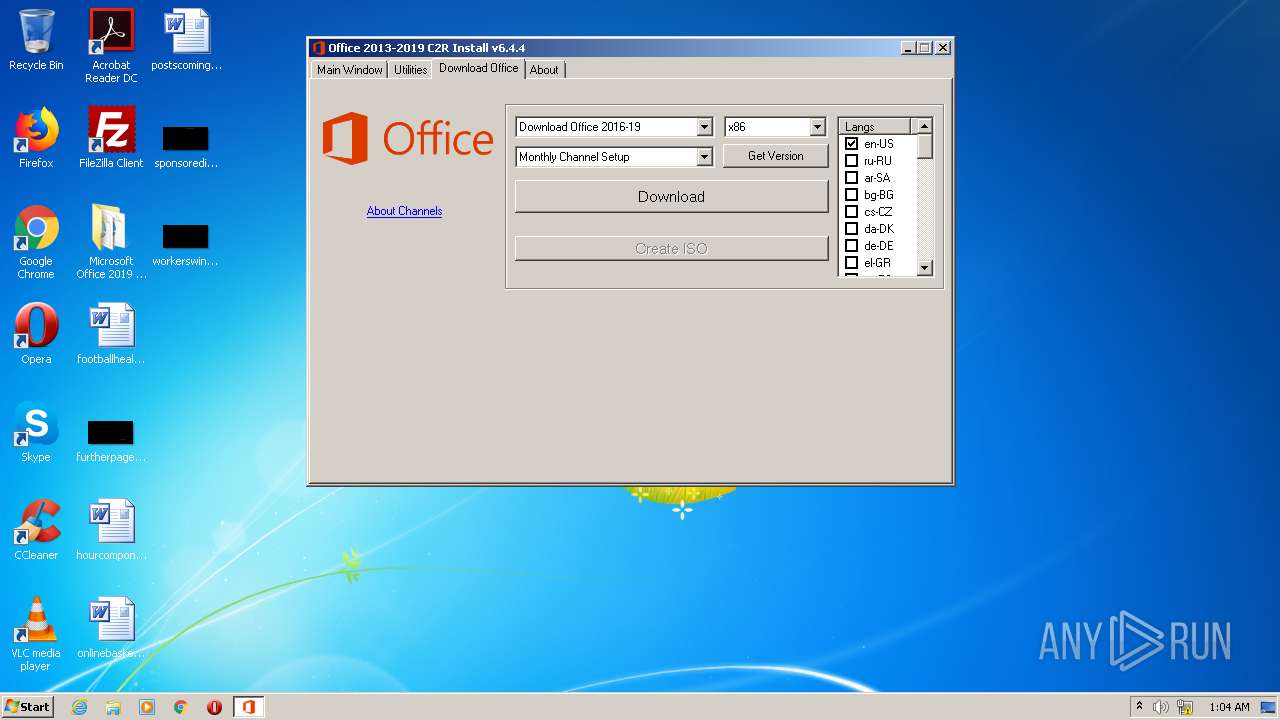1280x720 pixels.
Task: Open FileZilla Client shortcut
Action: click(111, 138)
